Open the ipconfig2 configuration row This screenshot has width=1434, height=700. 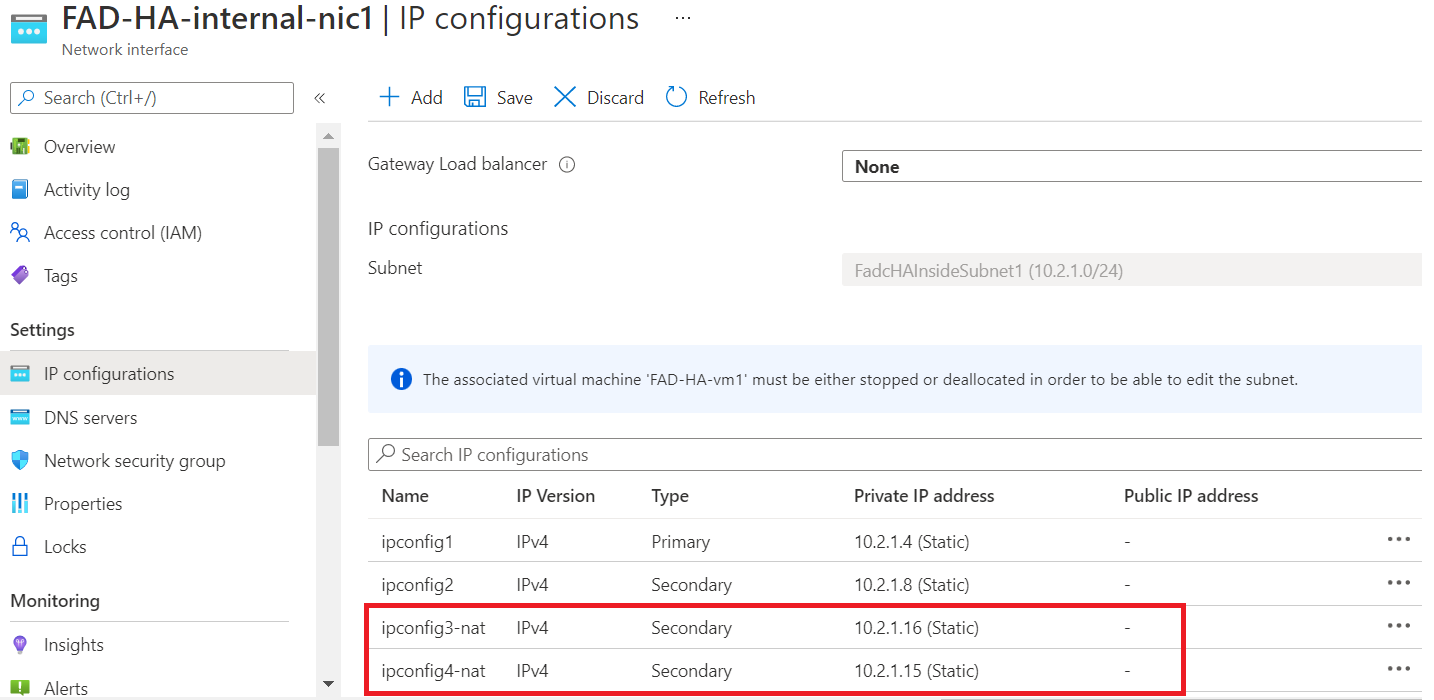click(417, 585)
